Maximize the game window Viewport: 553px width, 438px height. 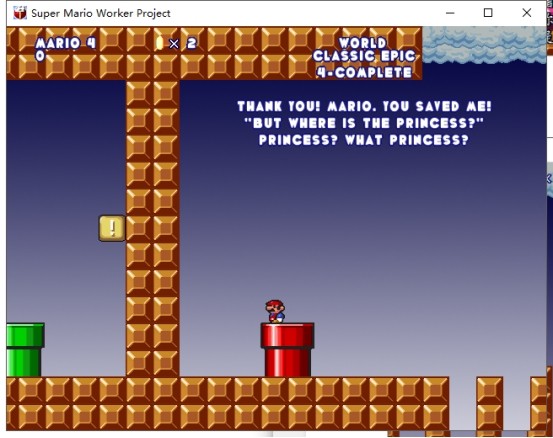[488, 13]
